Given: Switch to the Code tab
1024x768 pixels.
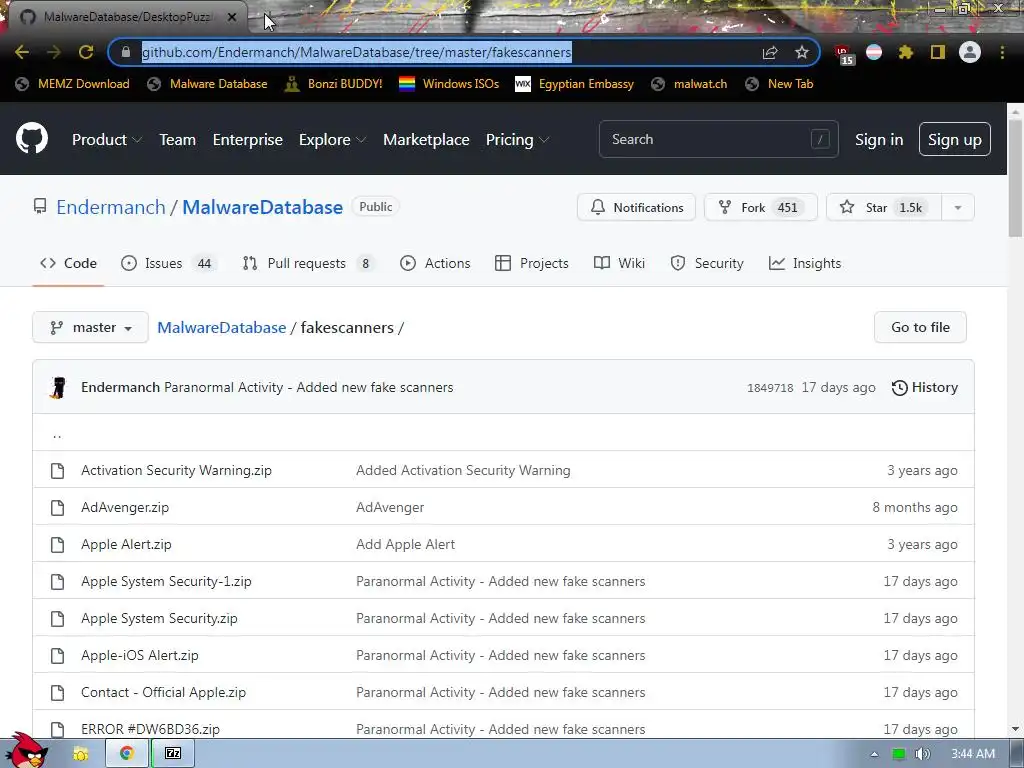Looking at the screenshot, I should (x=68, y=263).
